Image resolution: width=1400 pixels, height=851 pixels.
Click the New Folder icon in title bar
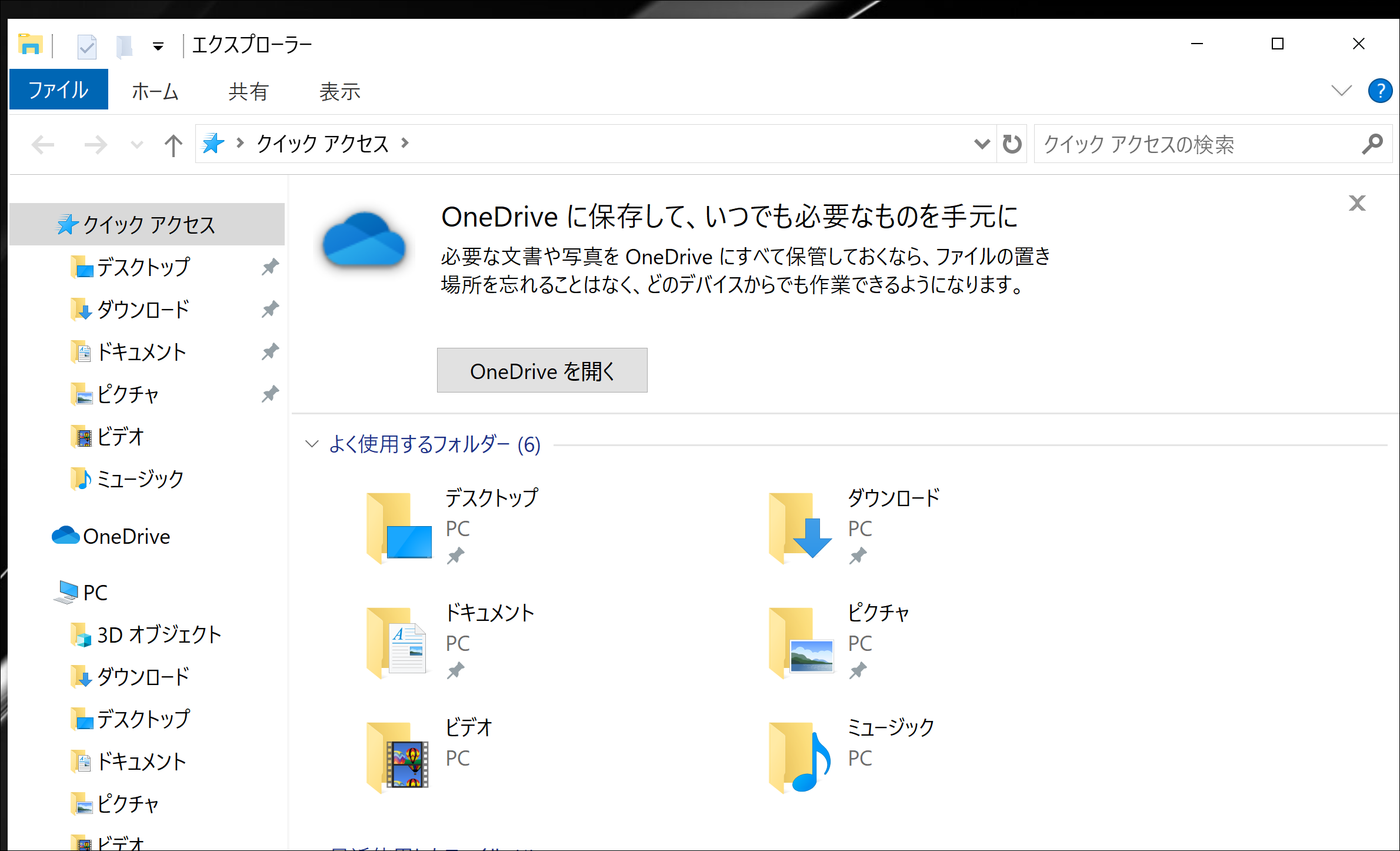(124, 46)
